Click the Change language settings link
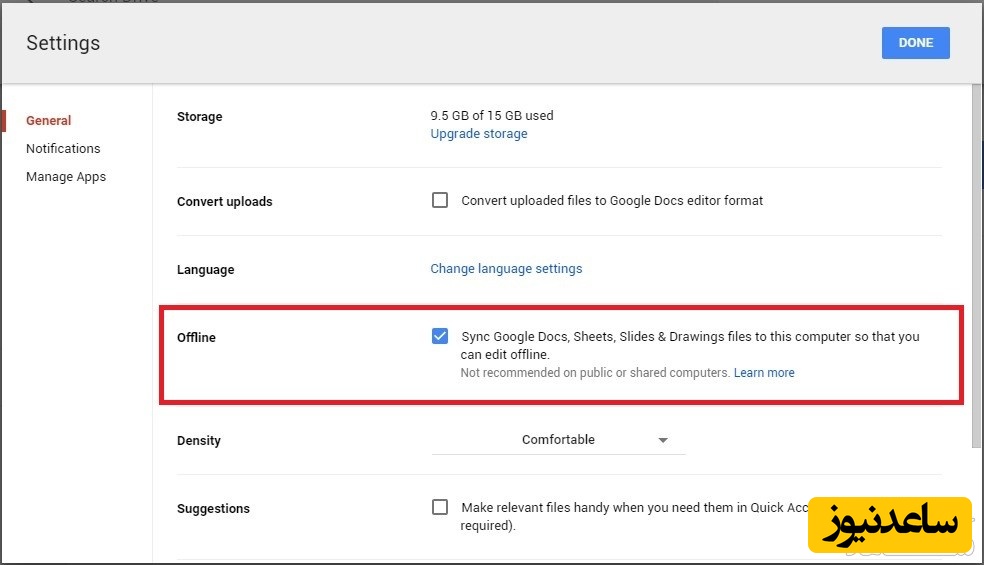Viewport: 984px width, 565px height. click(x=506, y=269)
